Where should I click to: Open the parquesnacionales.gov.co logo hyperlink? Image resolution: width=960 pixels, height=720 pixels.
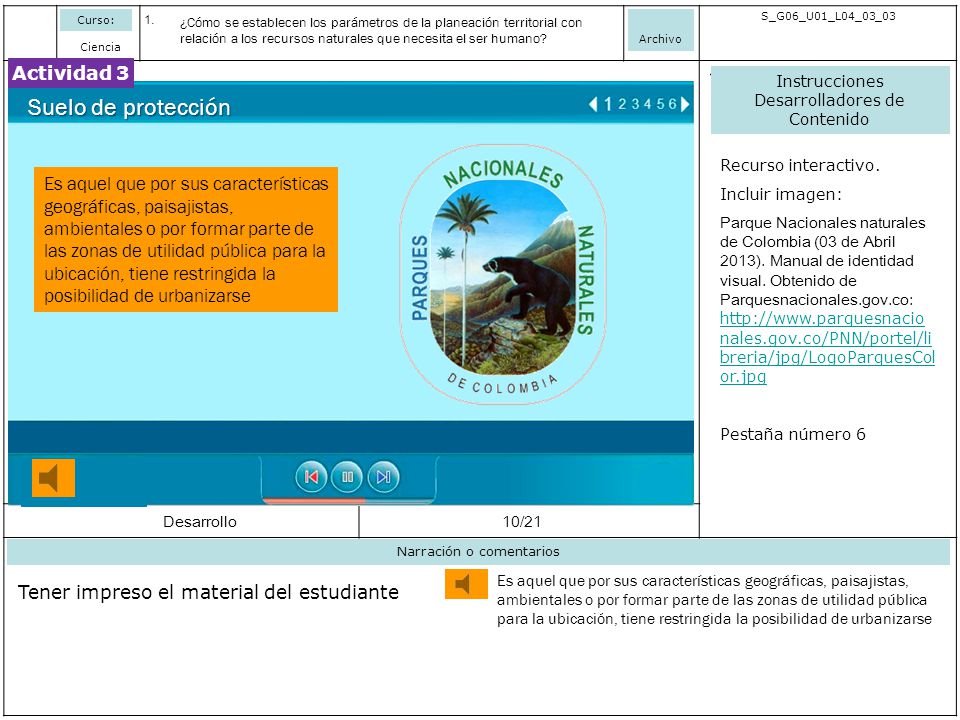tap(827, 347)
